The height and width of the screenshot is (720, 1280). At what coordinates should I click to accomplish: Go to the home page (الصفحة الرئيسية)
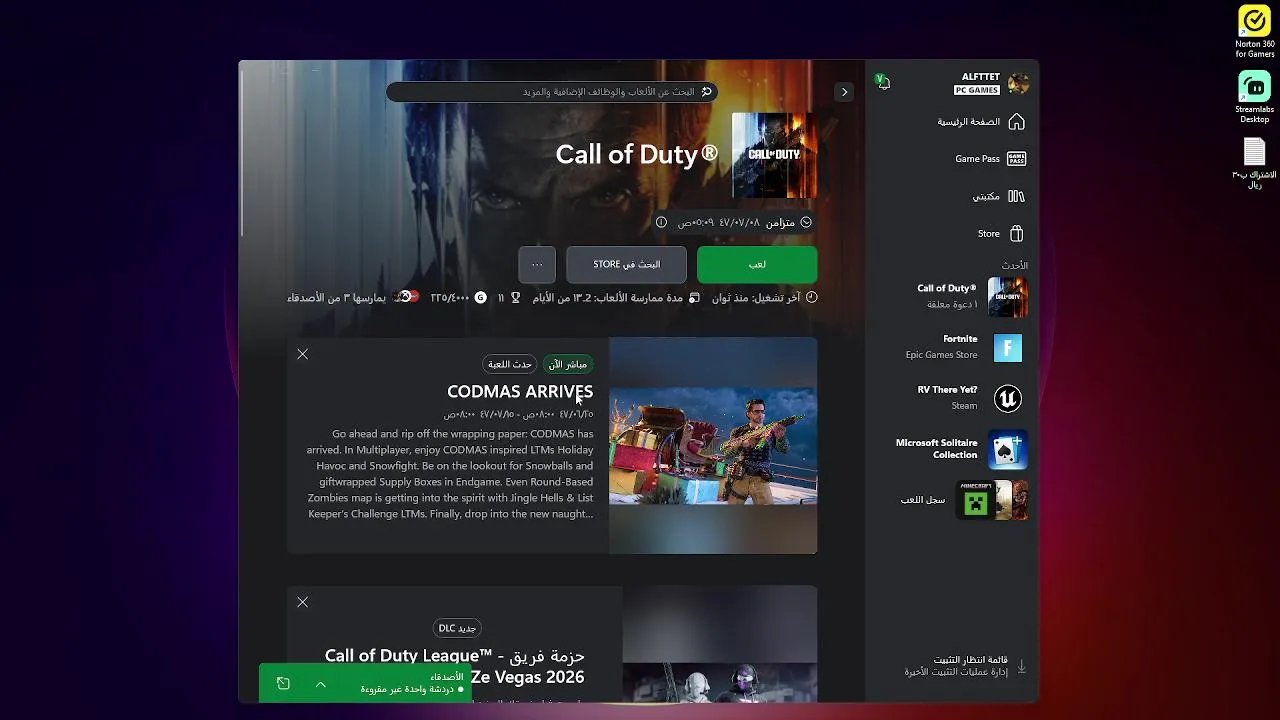pyautogui.click(x=980, y=122)
